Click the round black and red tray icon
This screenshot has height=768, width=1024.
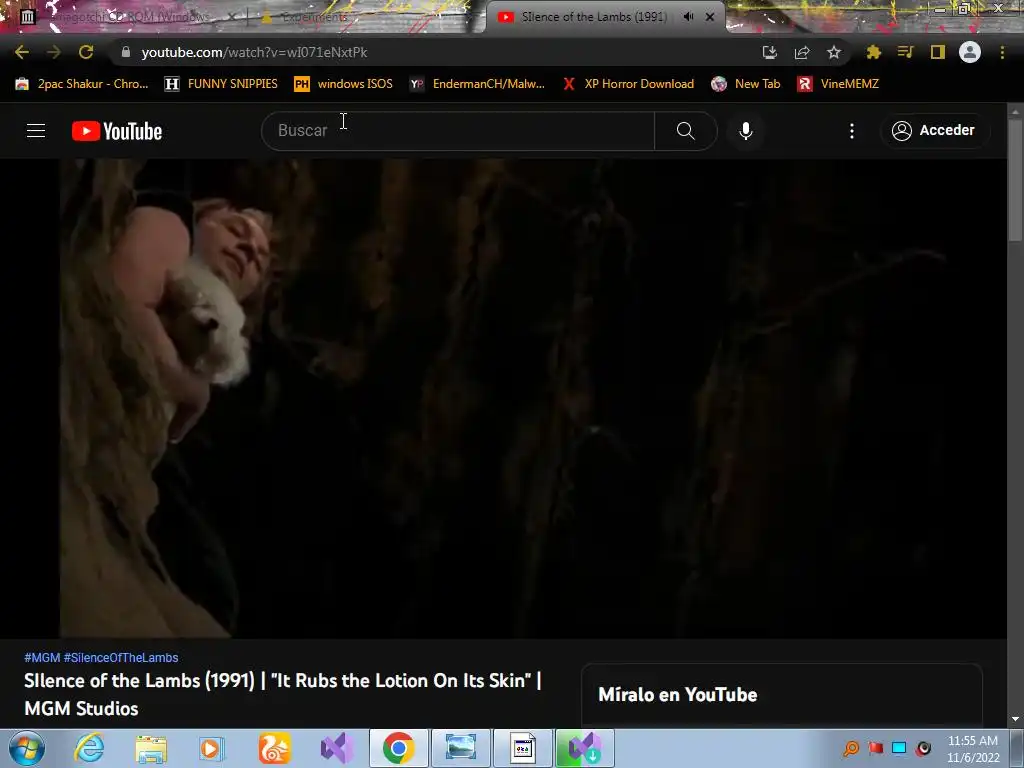click(x=923, y=748)
